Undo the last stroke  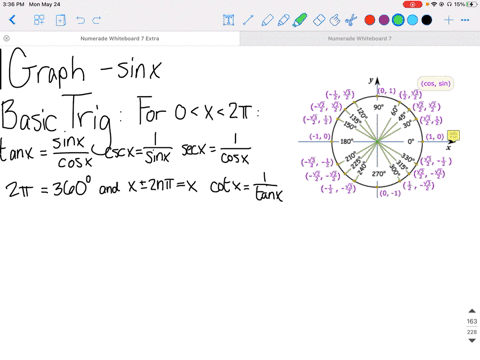(x=80, y=20)
